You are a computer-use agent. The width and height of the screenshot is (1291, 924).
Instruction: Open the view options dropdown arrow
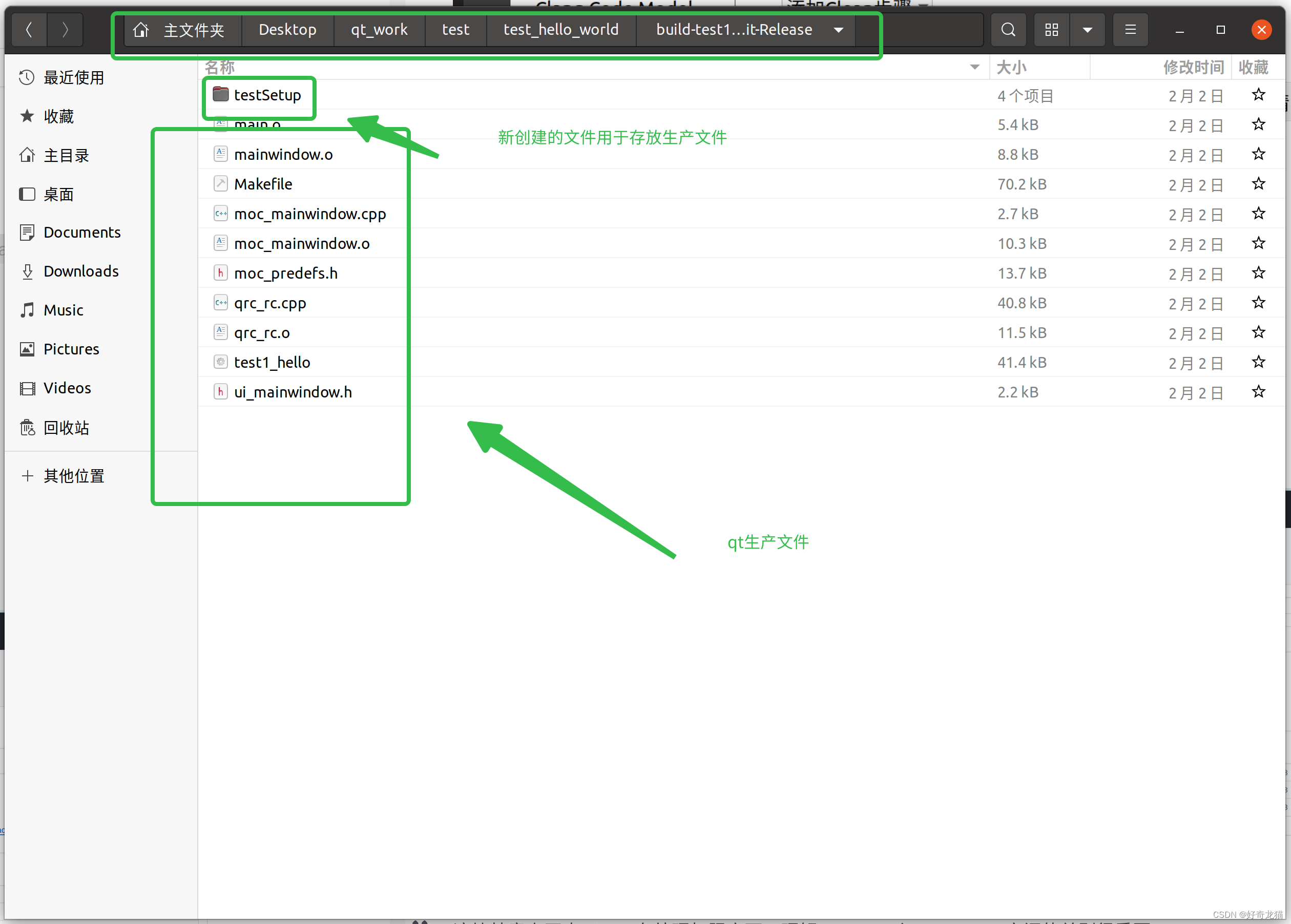point(1087,30)
